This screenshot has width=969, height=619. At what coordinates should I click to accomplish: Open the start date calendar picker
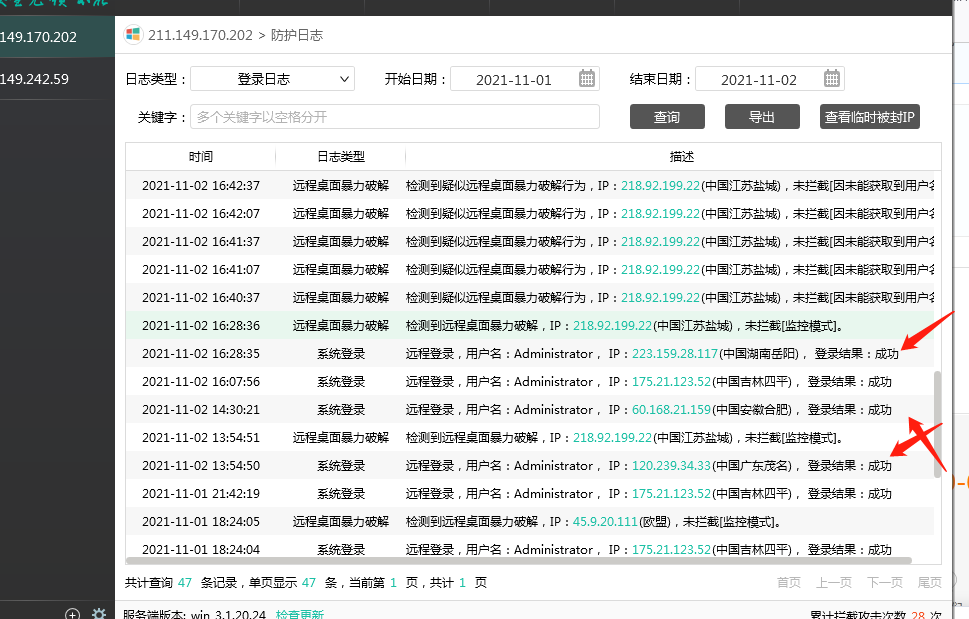(586, 78)
